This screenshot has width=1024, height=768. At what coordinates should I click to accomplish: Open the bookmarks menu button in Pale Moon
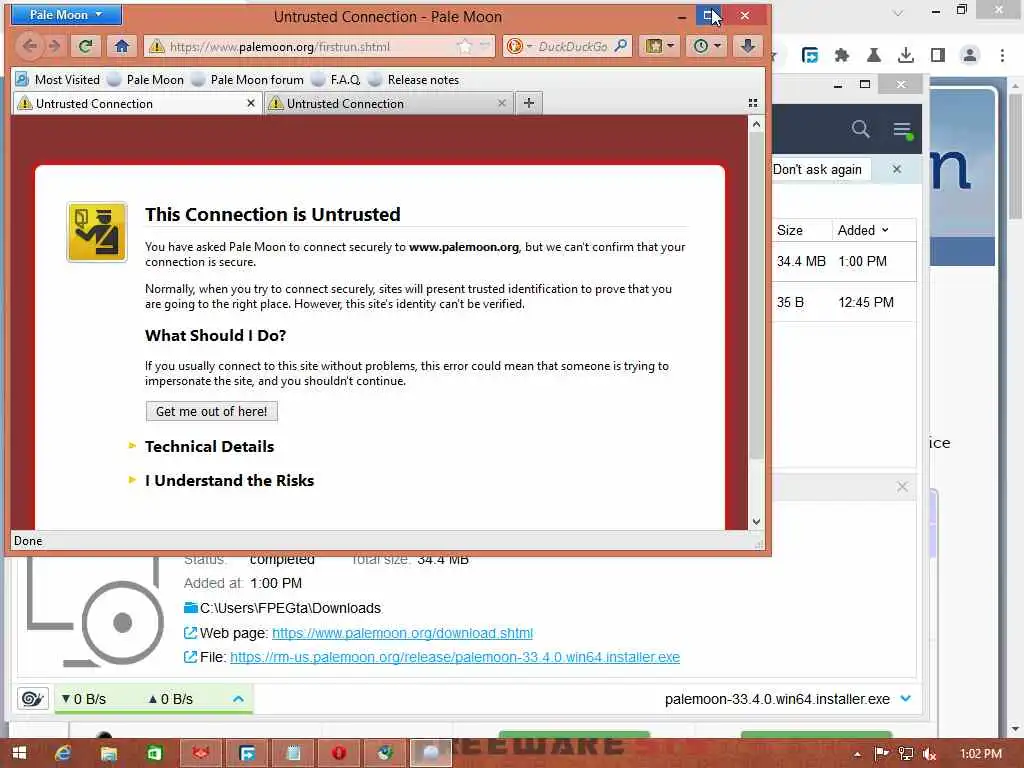tap(660, 46)
